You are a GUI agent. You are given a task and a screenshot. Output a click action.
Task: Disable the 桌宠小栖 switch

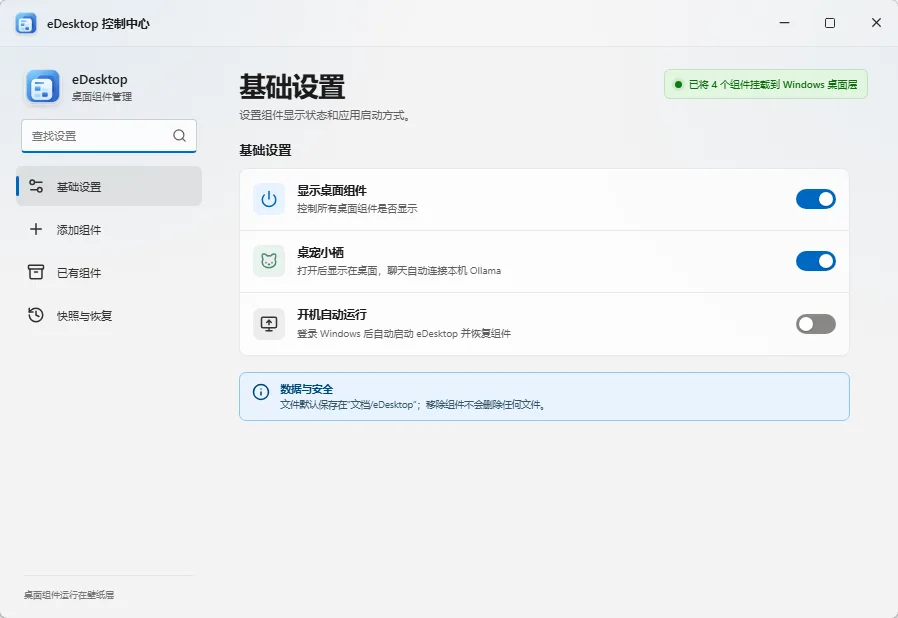(x=816, y=261)
